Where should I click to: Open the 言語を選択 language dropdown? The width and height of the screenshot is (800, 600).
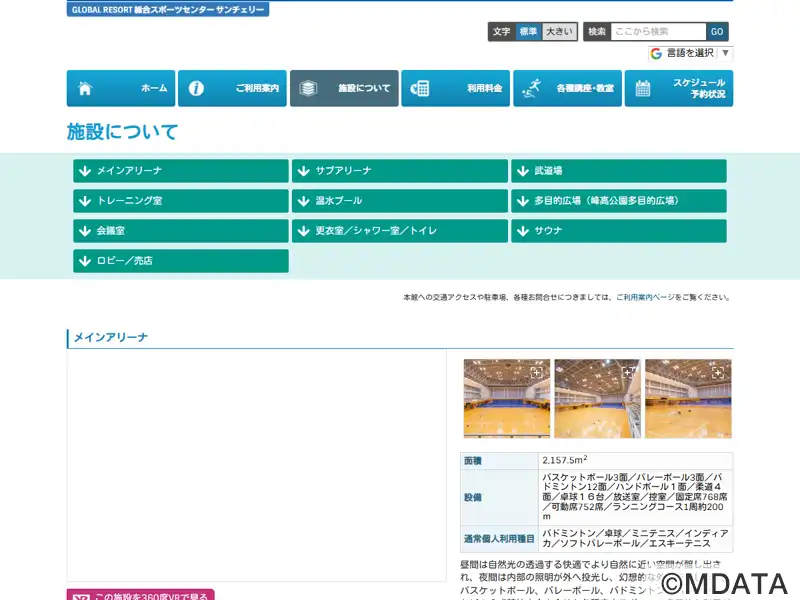point(690,53)
